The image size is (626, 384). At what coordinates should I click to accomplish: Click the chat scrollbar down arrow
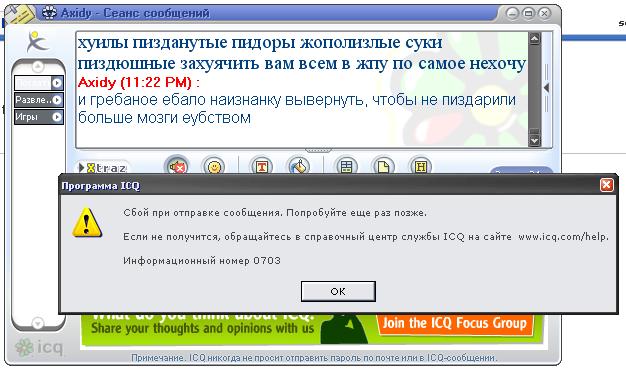click(534, 141)
